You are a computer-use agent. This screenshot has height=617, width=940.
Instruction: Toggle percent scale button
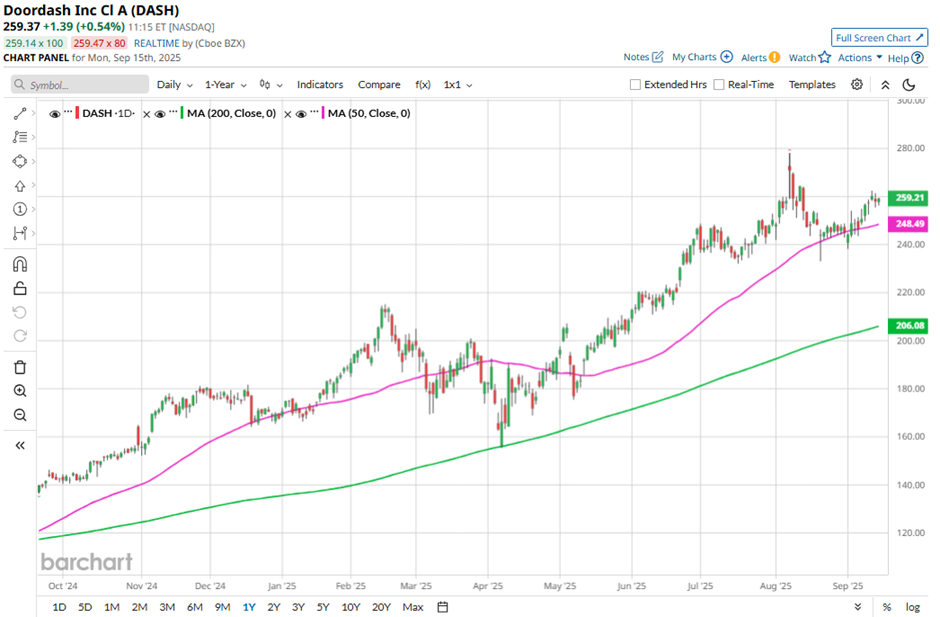click(x=887, y=607)
